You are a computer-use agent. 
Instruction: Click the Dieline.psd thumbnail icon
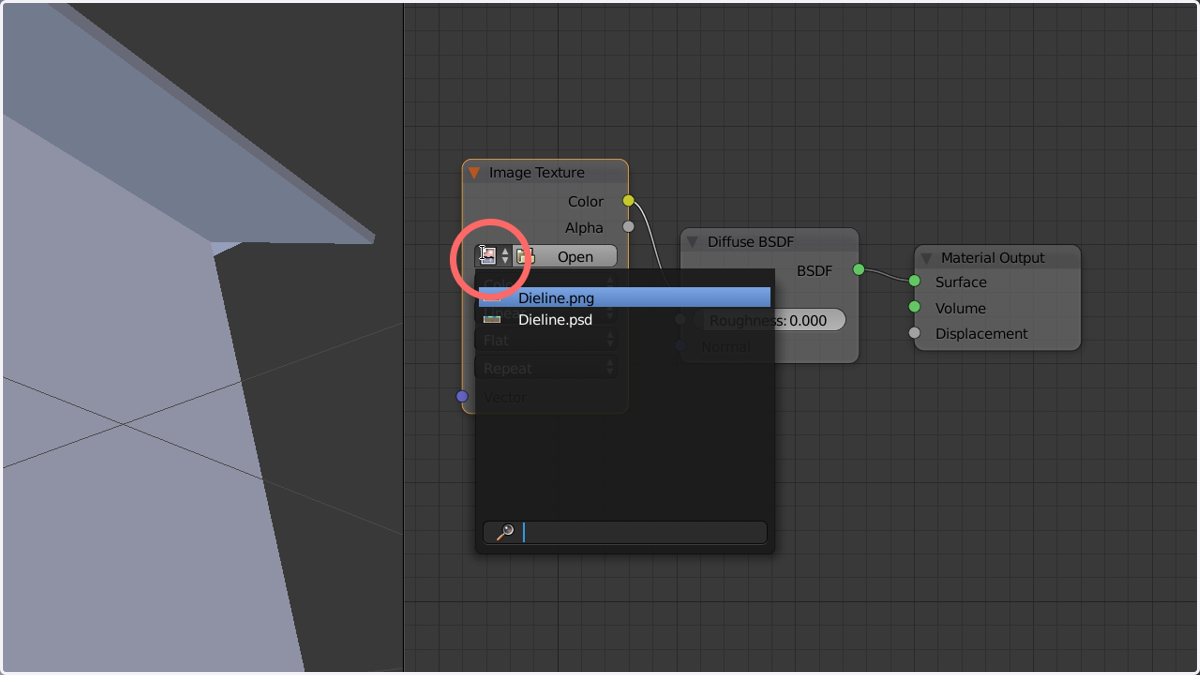point(492,320)
